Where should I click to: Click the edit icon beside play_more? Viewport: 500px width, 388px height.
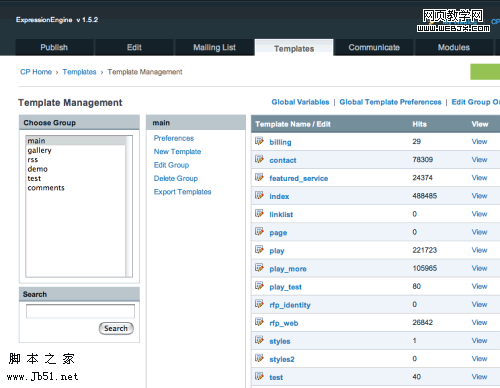click(x=259, y=268)
